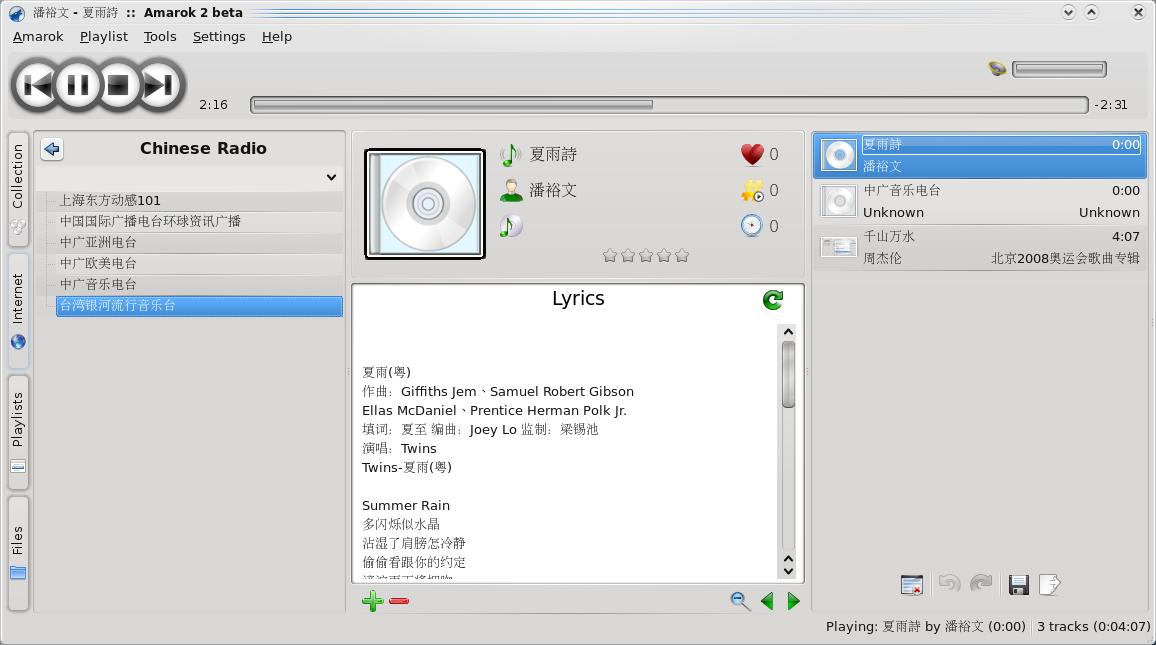
Task: Click the previous track button
Action: click(36, 86)
